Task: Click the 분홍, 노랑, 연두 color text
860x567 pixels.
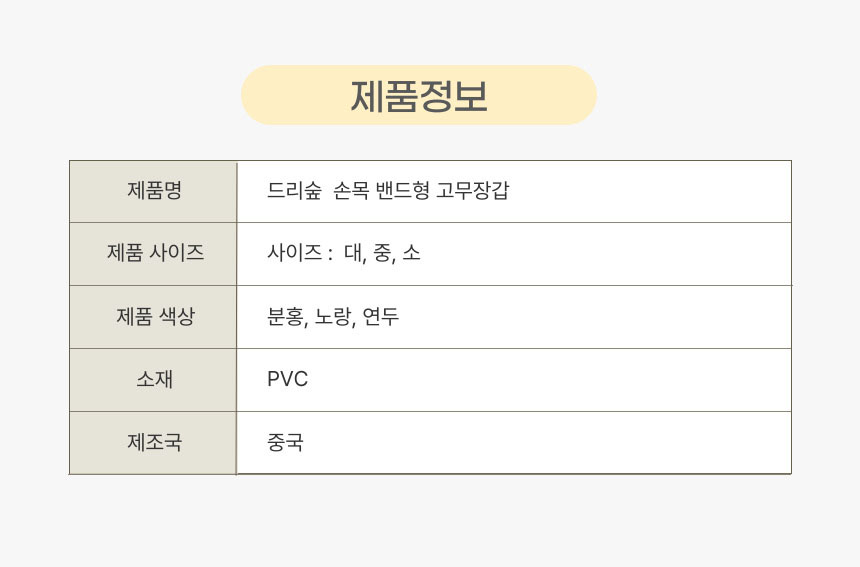Action: (x=333, y=316)
